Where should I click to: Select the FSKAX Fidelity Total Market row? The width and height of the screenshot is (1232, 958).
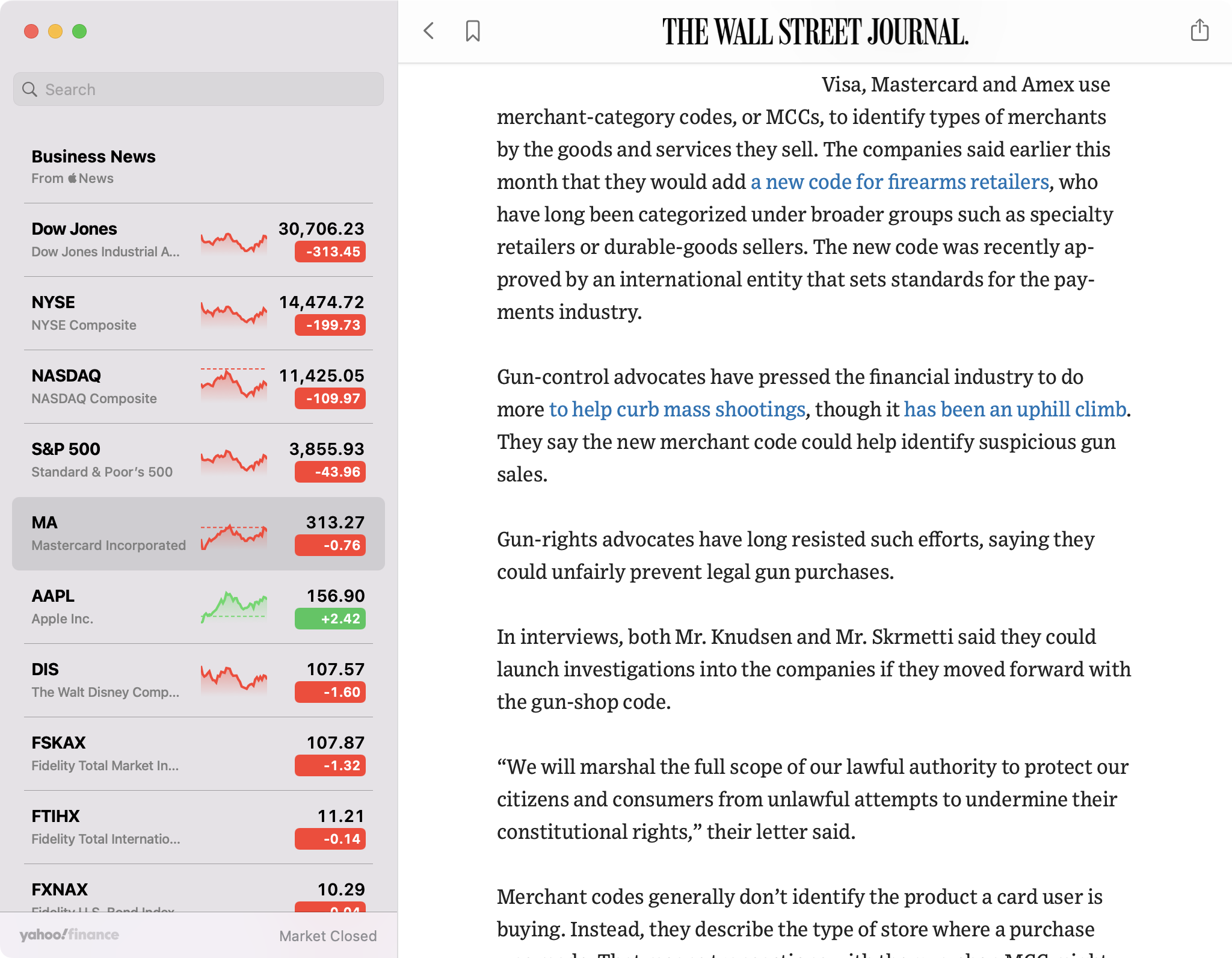pos(199,754)
